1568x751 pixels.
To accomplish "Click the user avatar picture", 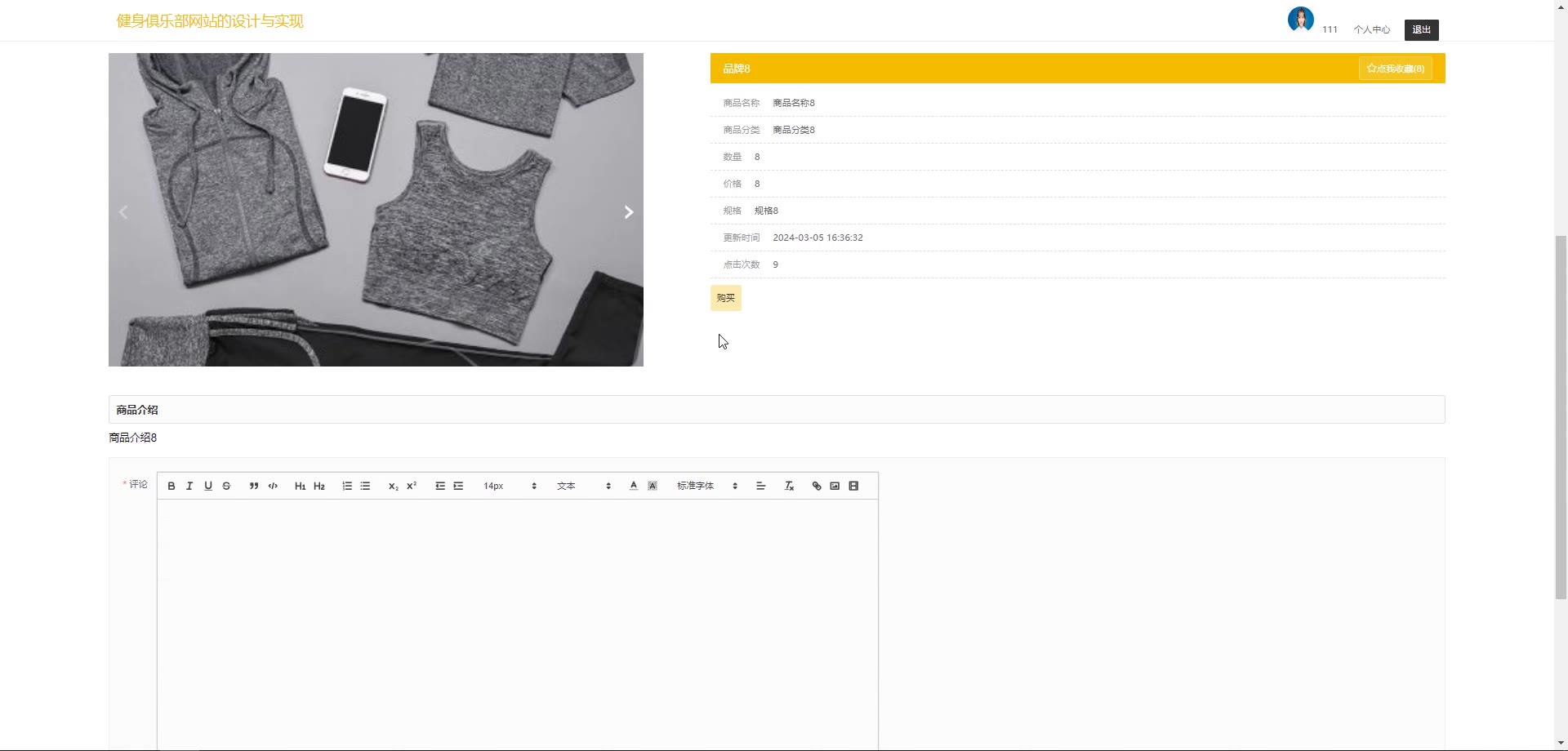I will coord(1301,19).
